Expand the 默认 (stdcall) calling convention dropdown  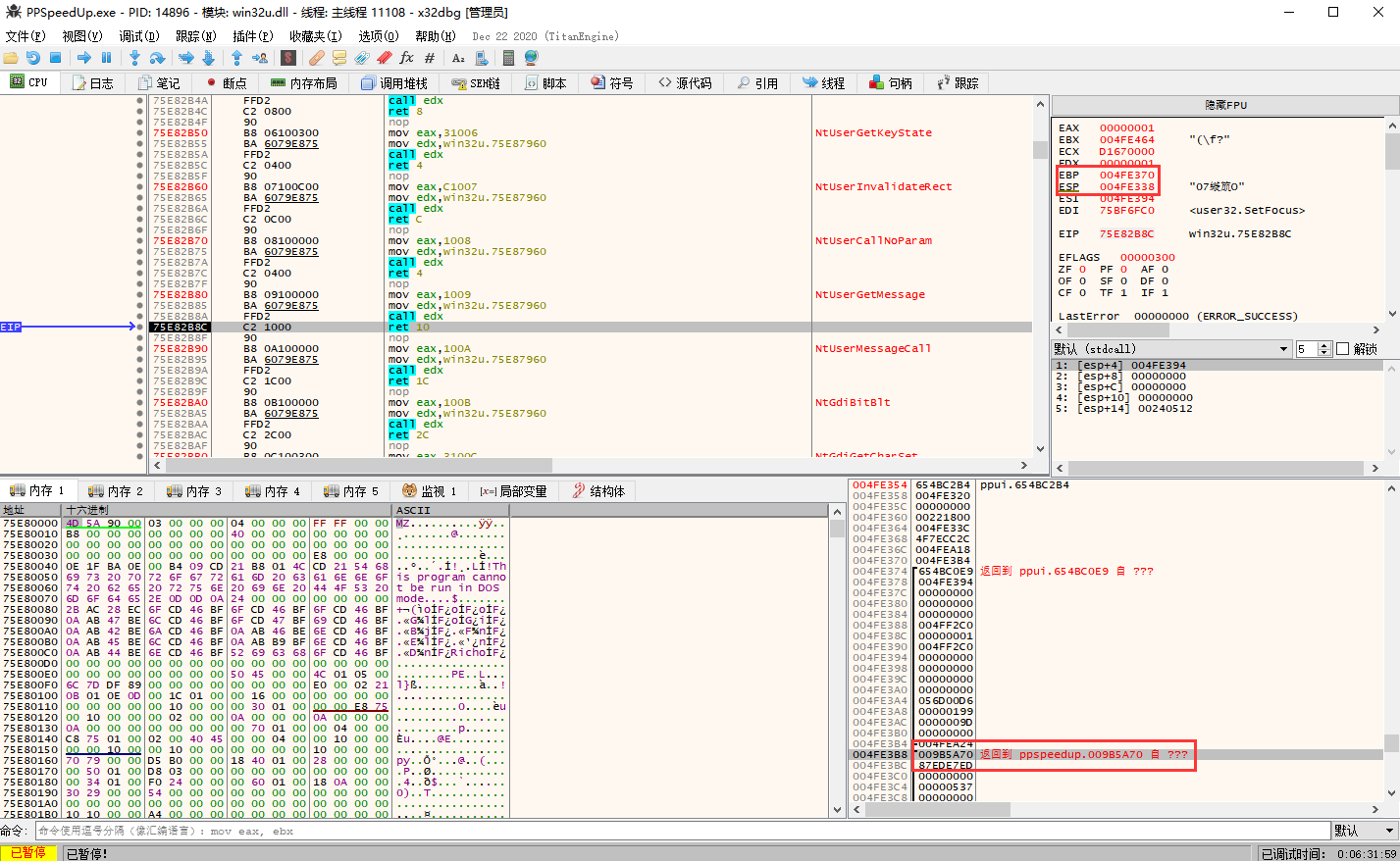click(1283, 349)
